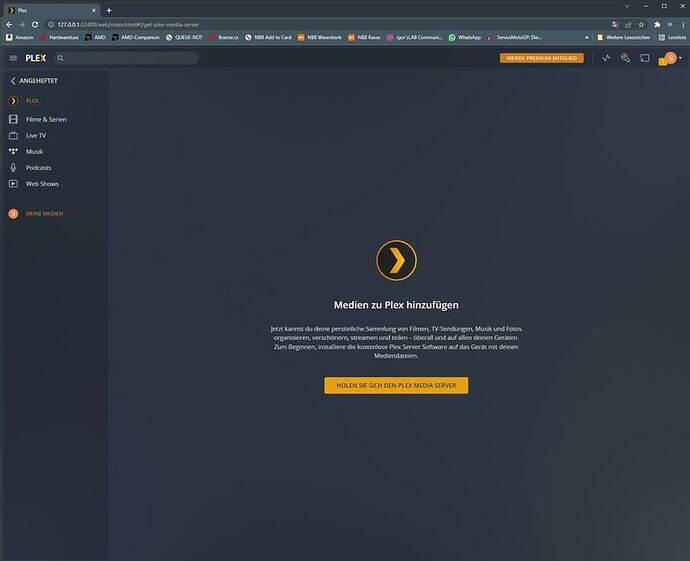Screen dimensions: 690x561
Task: Open the AMD-Companion bookmark
Action: click(136, 37)
